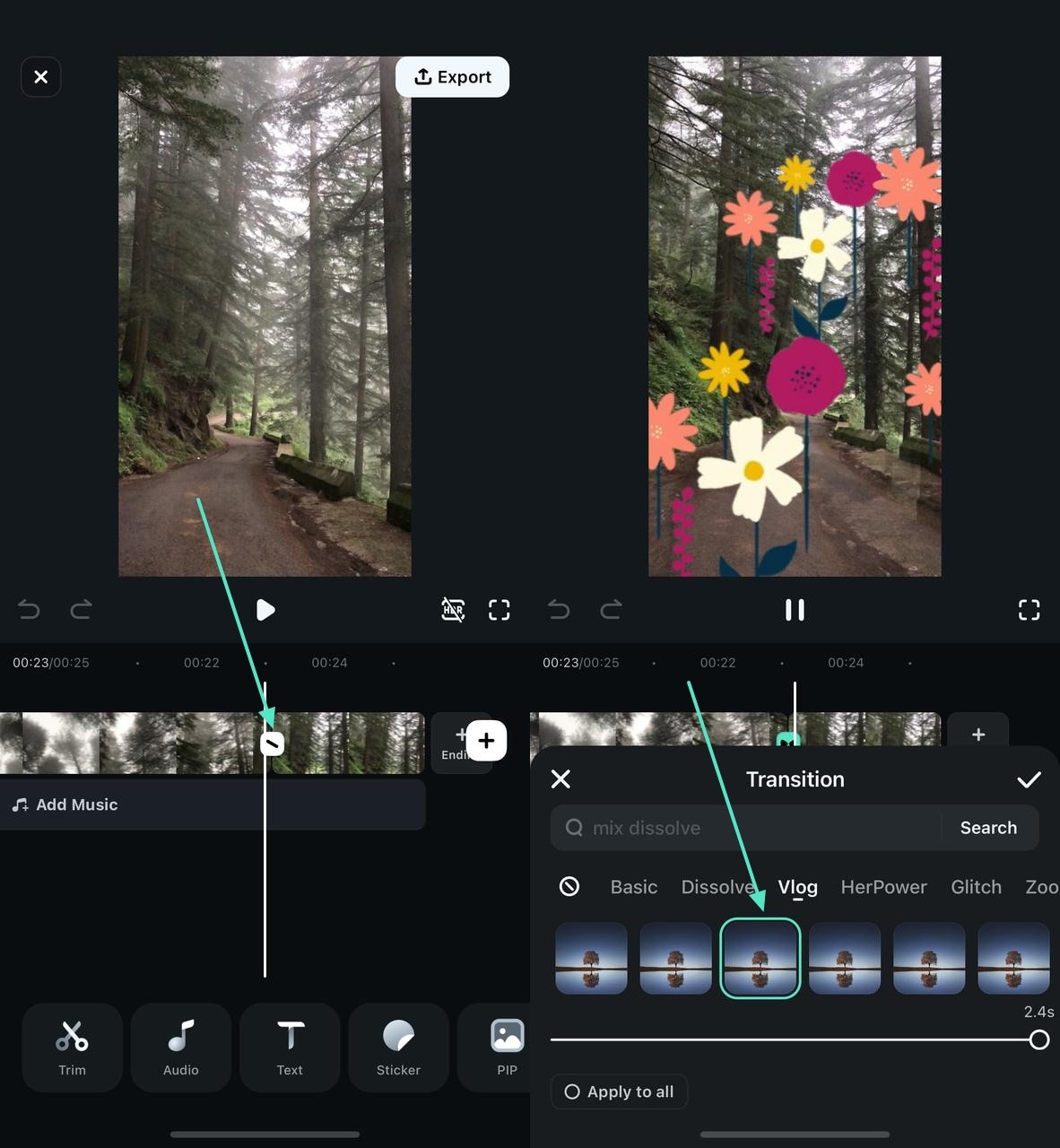Open the Trim tool
Image resolution: width=1060 pixels, height=1148 pixels.
[72, 1048]
